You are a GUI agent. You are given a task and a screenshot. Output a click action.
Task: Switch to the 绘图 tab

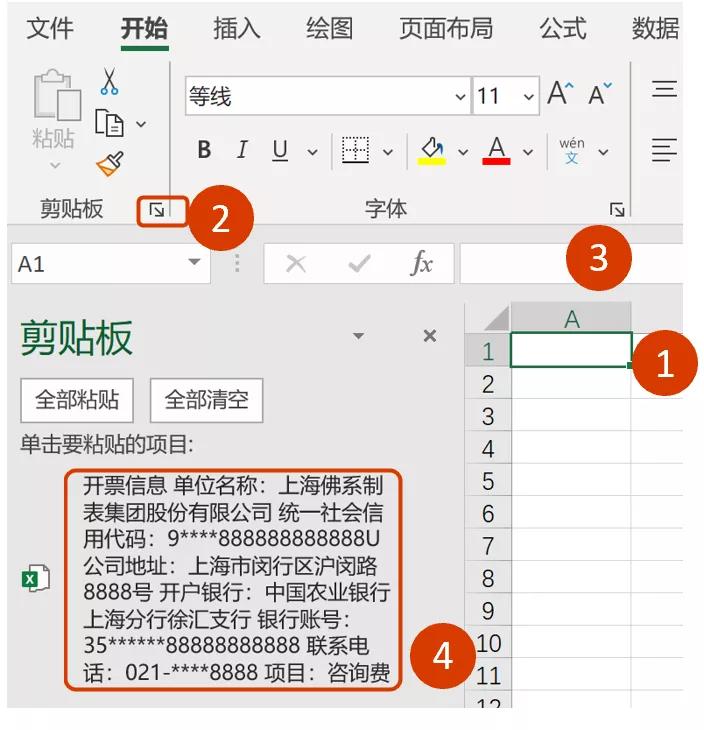coord(330,28)
